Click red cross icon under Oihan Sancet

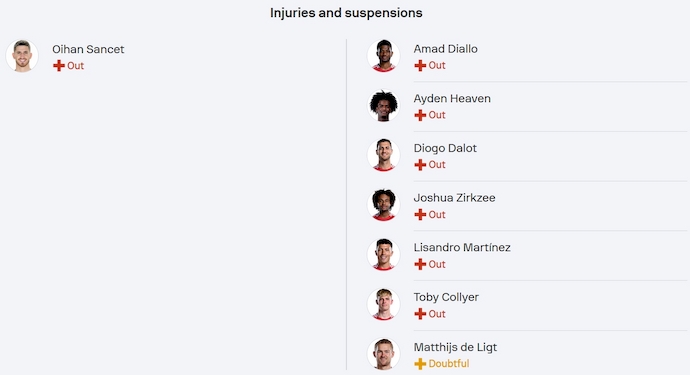(x=59, y=66)
